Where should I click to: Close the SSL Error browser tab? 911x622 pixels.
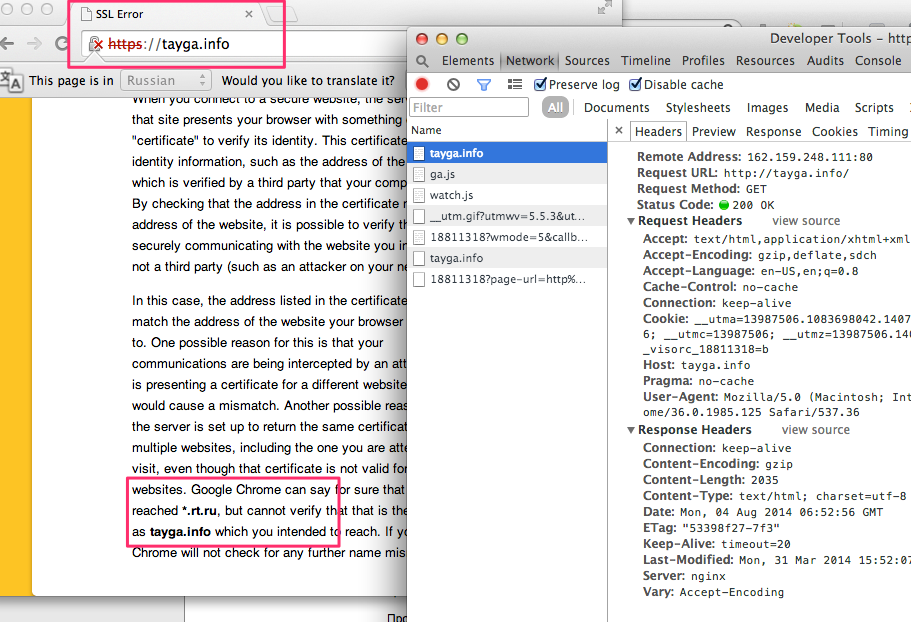[x=249, y=14]
